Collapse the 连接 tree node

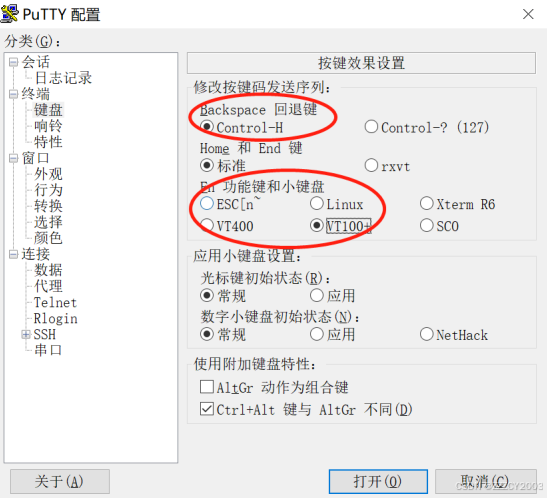point(13,254)
